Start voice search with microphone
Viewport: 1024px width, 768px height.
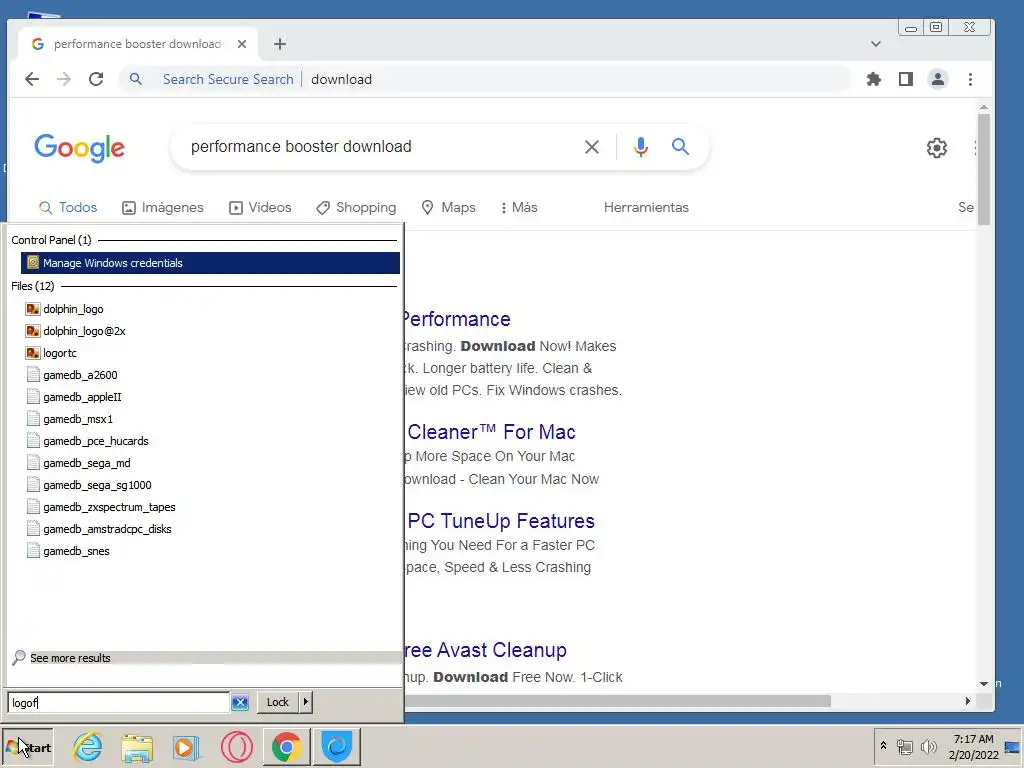(x=641, y=147)
